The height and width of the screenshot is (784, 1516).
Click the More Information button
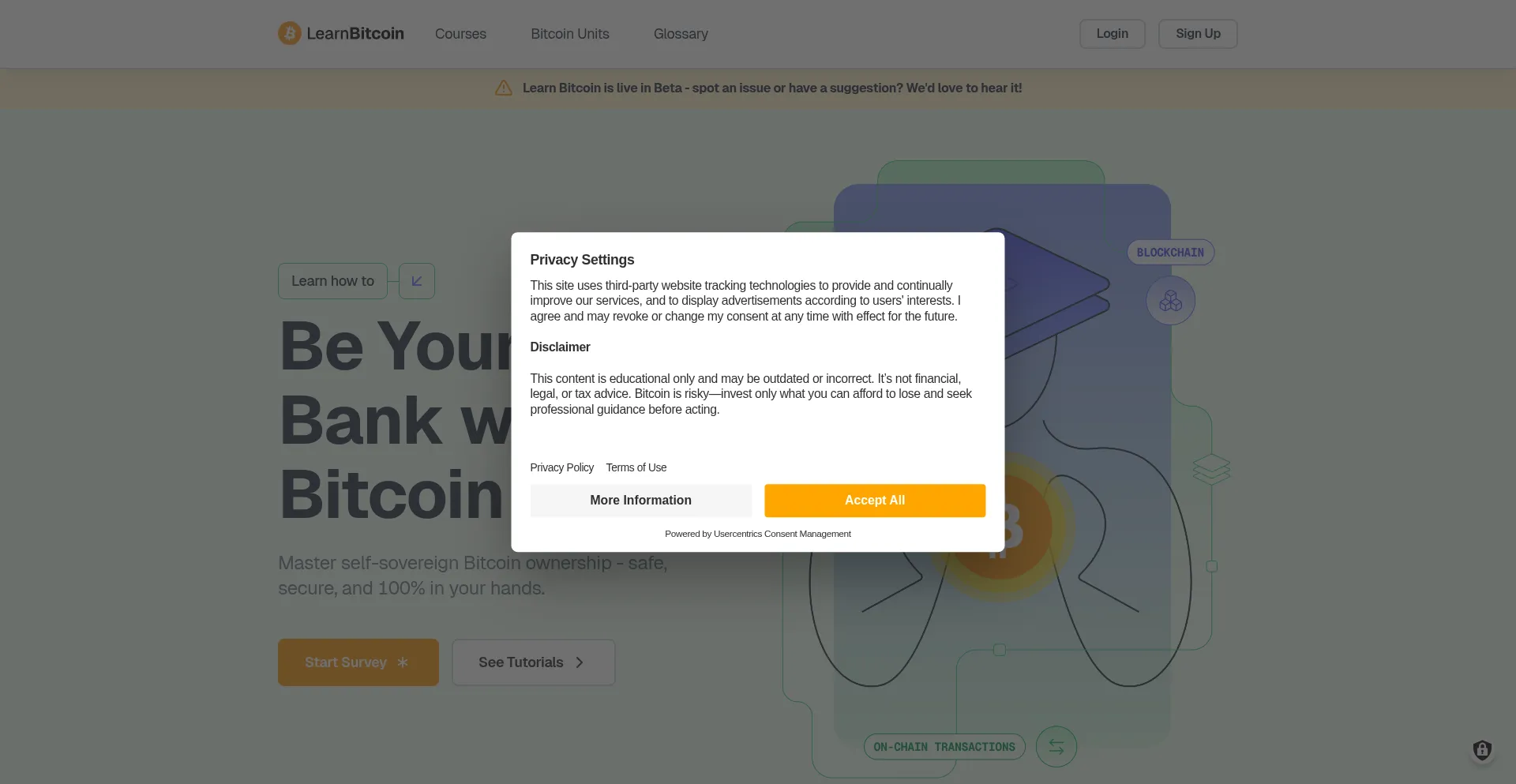(x=640, y=501)
